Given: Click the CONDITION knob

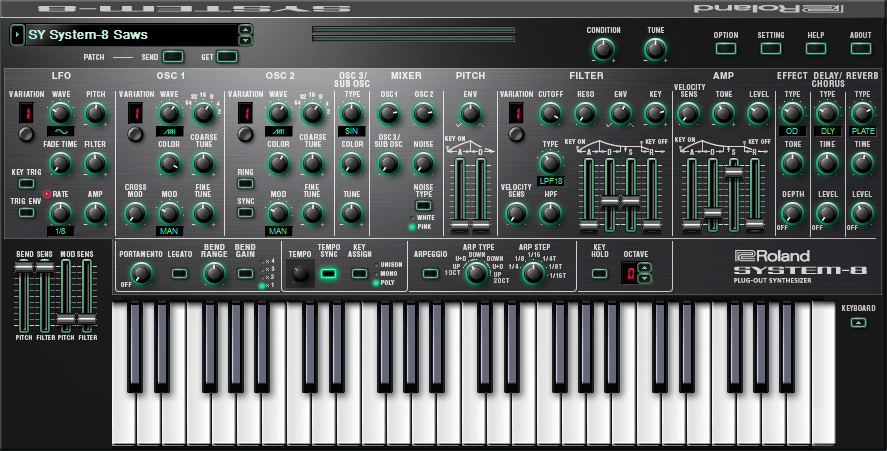Looking at the screenshot, I should click(603, 49).
